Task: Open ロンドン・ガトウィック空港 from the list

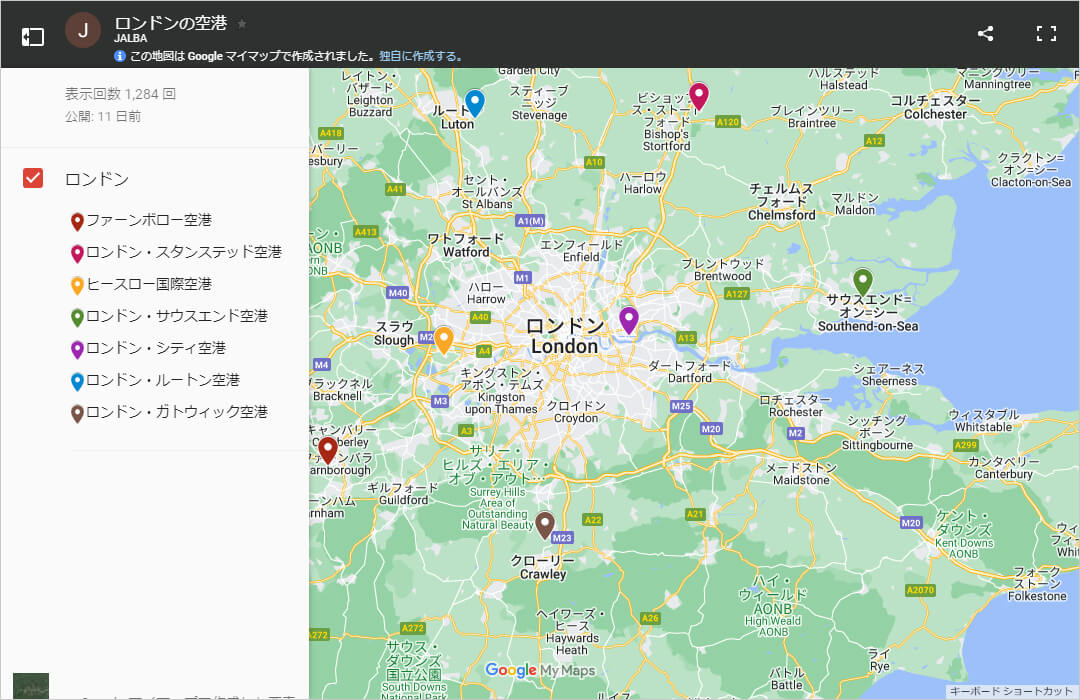Action: [x=177, y=412]
